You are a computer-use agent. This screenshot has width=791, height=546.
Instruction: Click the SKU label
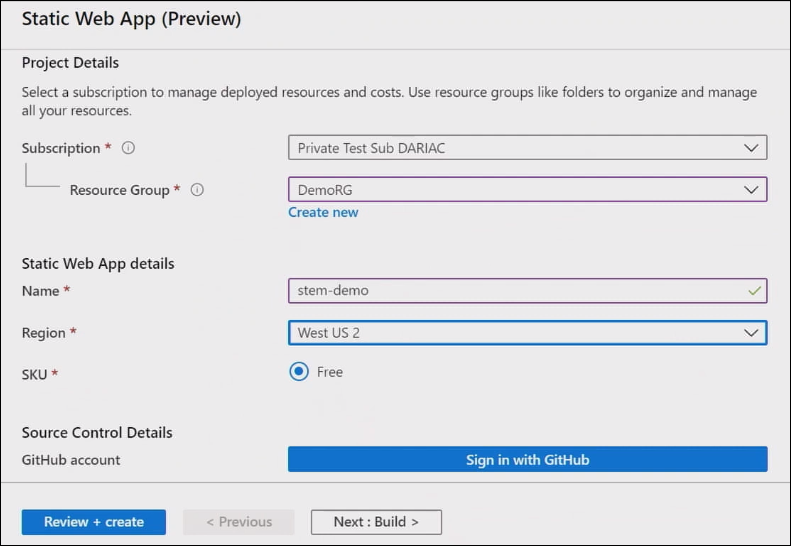tap(34, 374)
